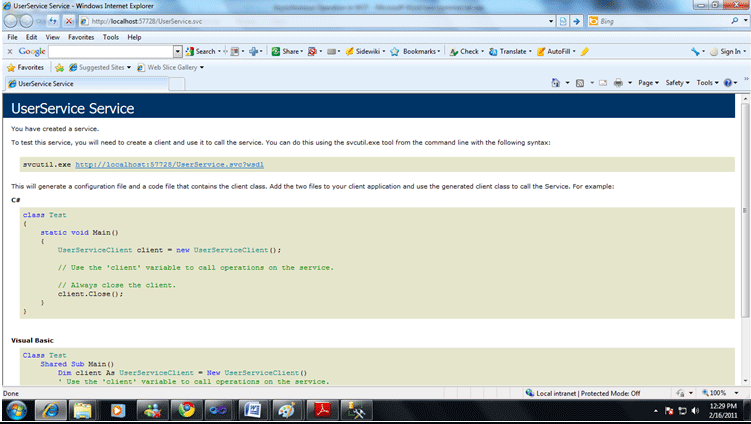The image size is (751, 424).
Task: Open the Page dropdown menu
Action: pyautogui.click(x=649, y=83)
